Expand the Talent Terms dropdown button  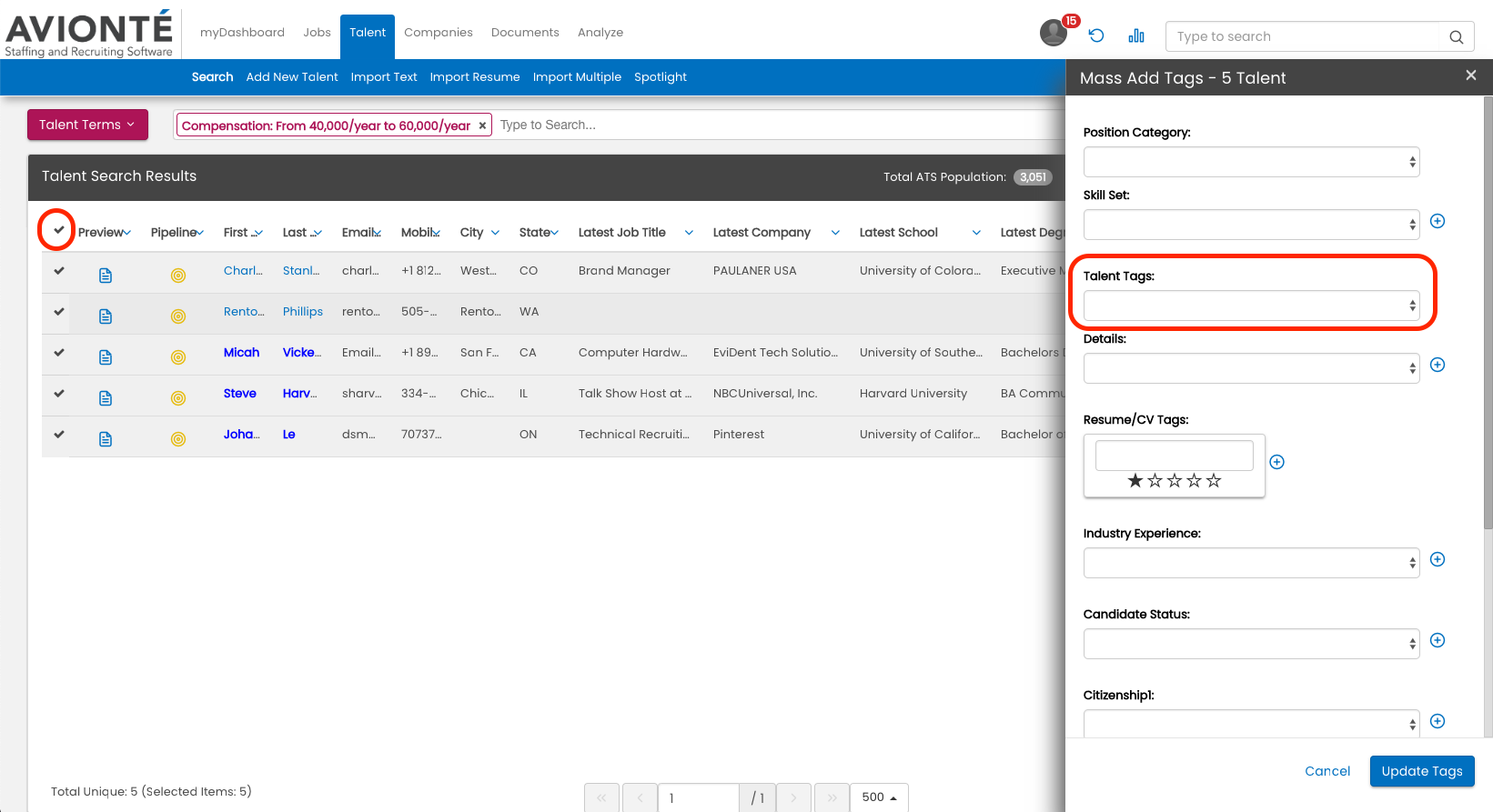[87, 125]
